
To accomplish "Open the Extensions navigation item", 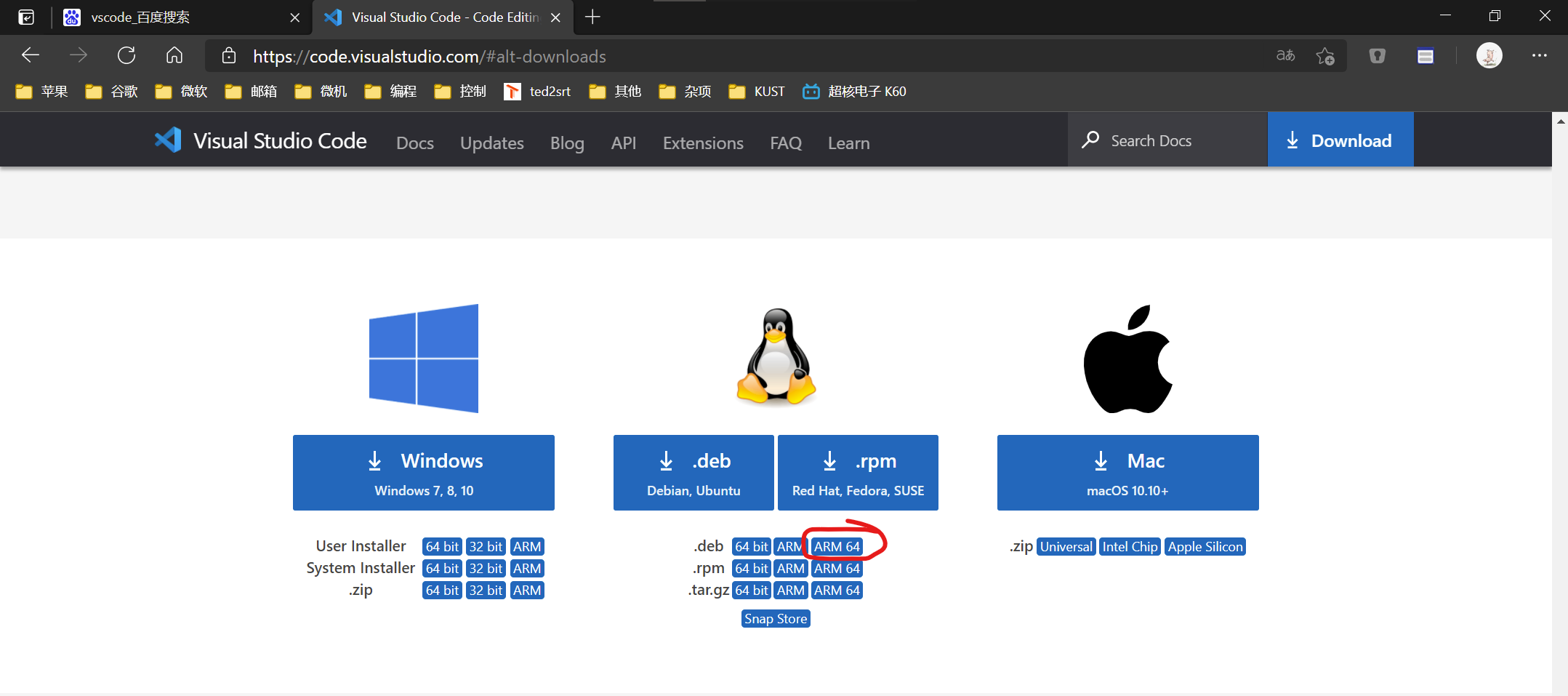I will click(703, 143).
